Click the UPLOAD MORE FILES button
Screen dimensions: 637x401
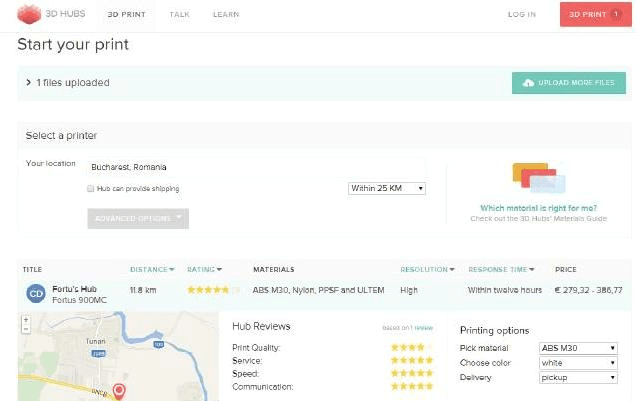click(568, 83)
